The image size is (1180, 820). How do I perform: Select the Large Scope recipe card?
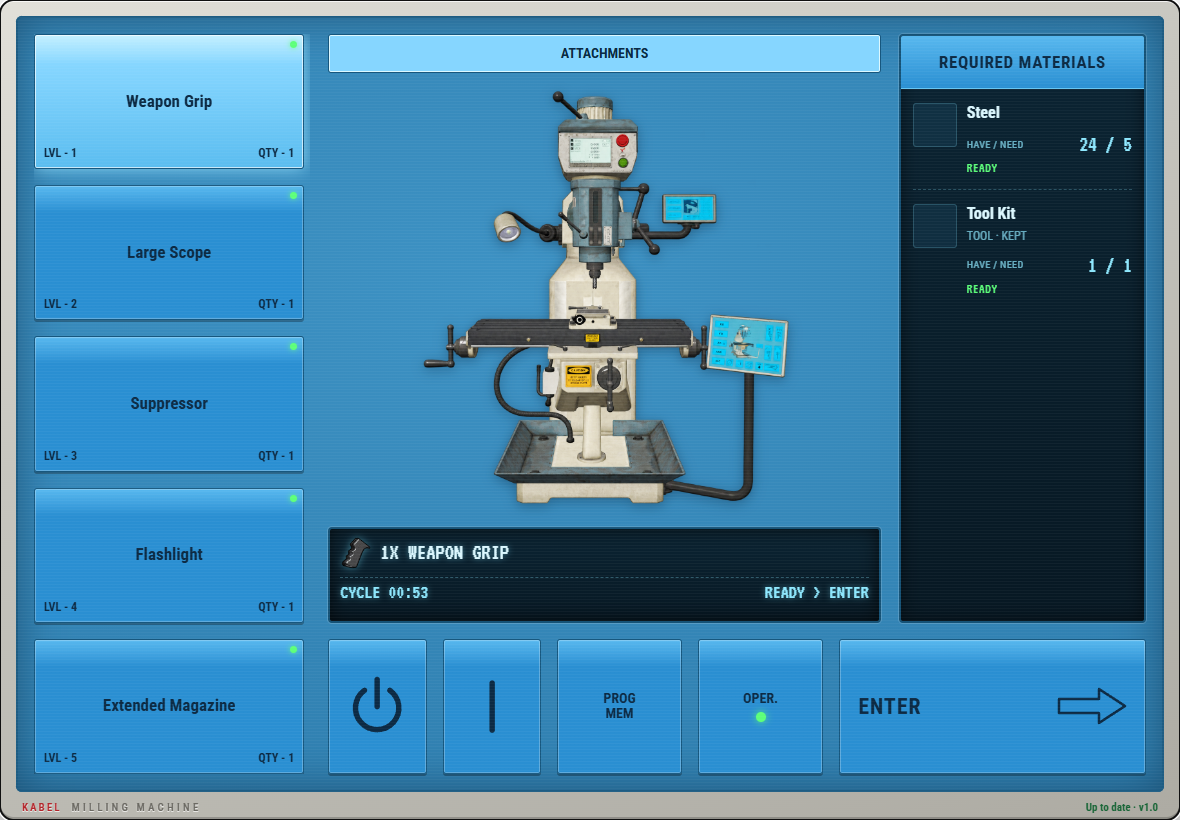click(x=169, y=253)
